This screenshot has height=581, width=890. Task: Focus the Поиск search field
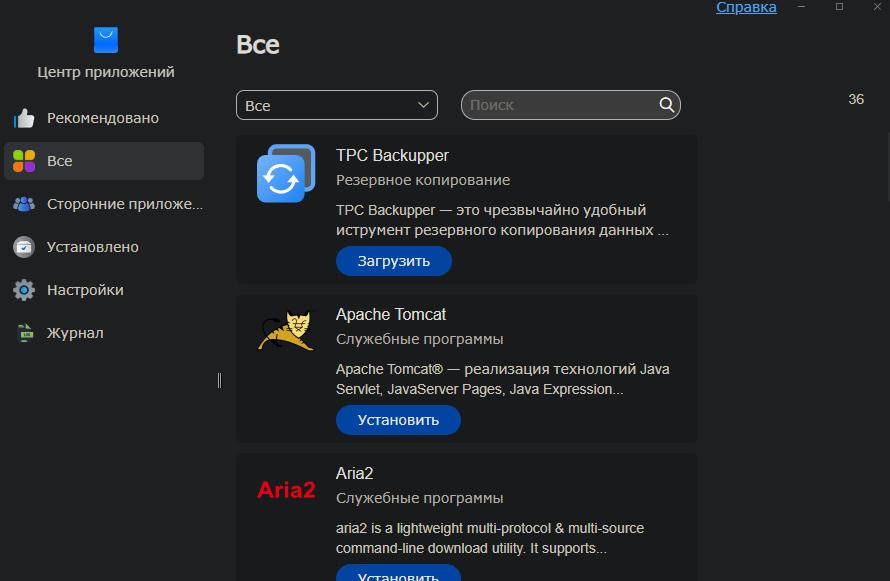pyautogui.click(x=570, y=105)
